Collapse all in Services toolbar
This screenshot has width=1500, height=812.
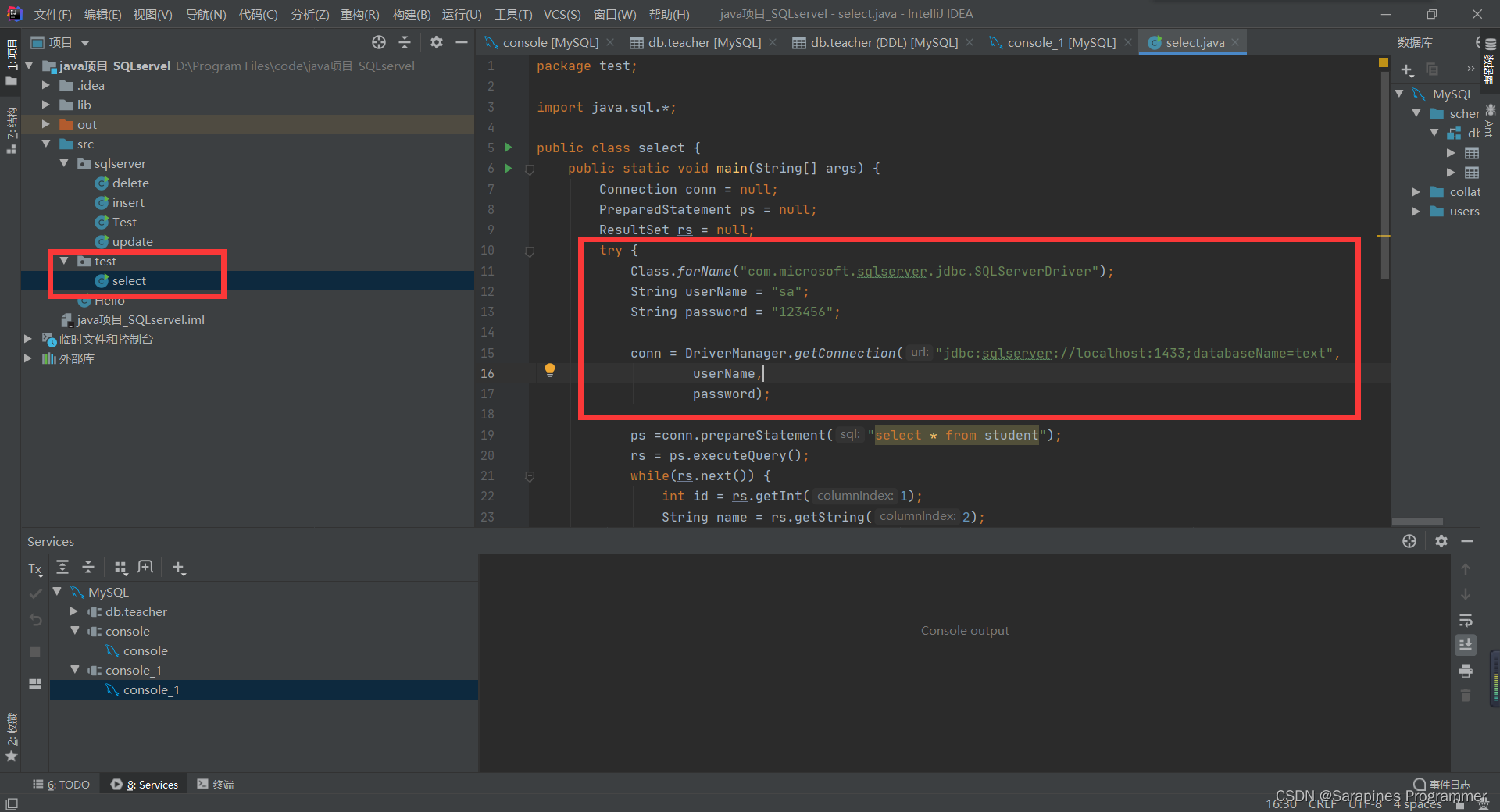[x=88, y=568]
